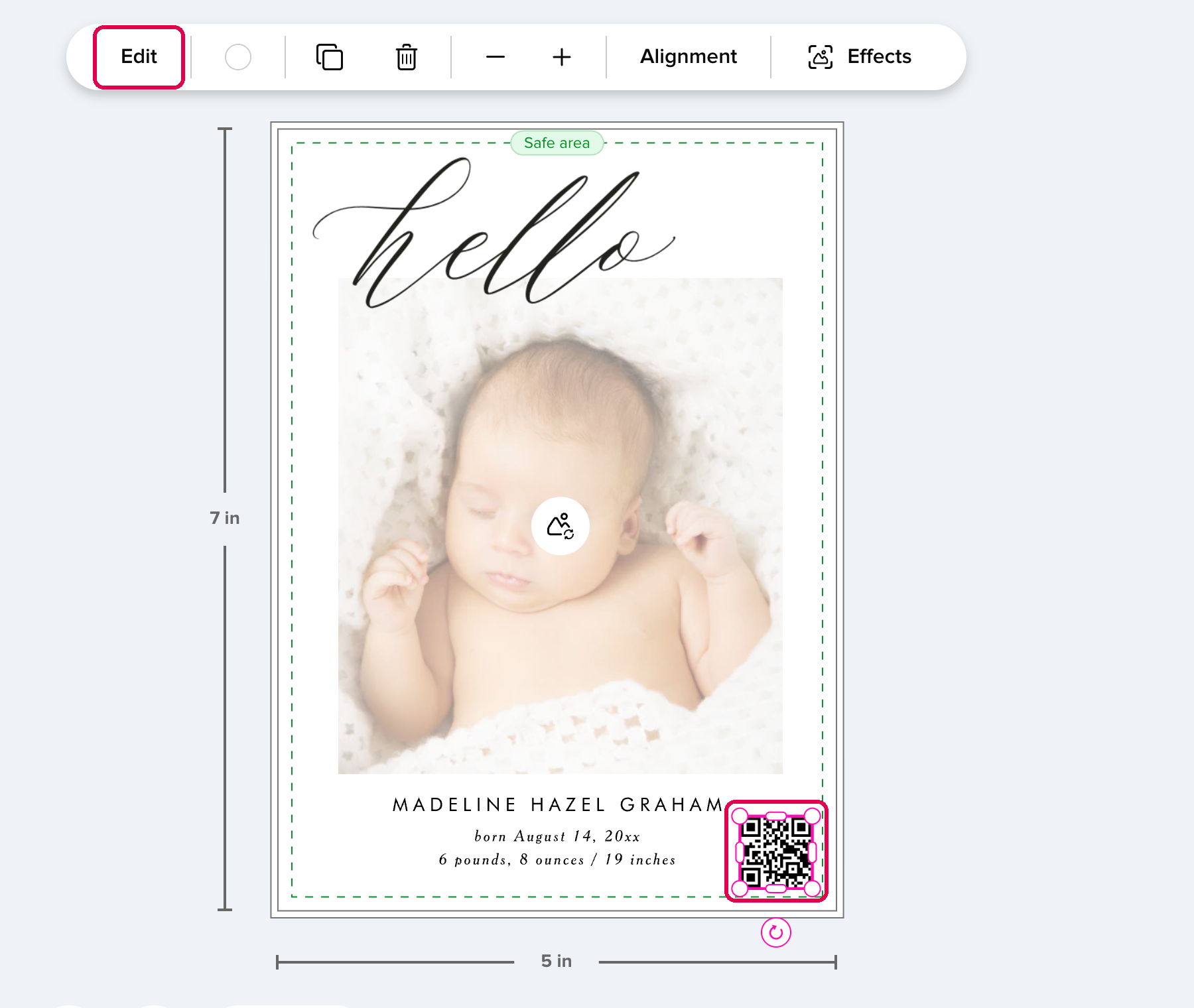Click the Safe area label

557,143
